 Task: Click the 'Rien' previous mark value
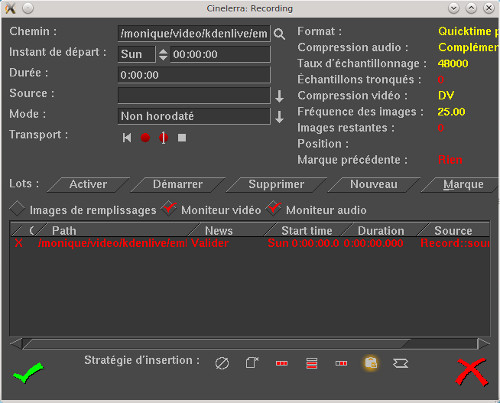pyautogui.click(x=450, y=160)
